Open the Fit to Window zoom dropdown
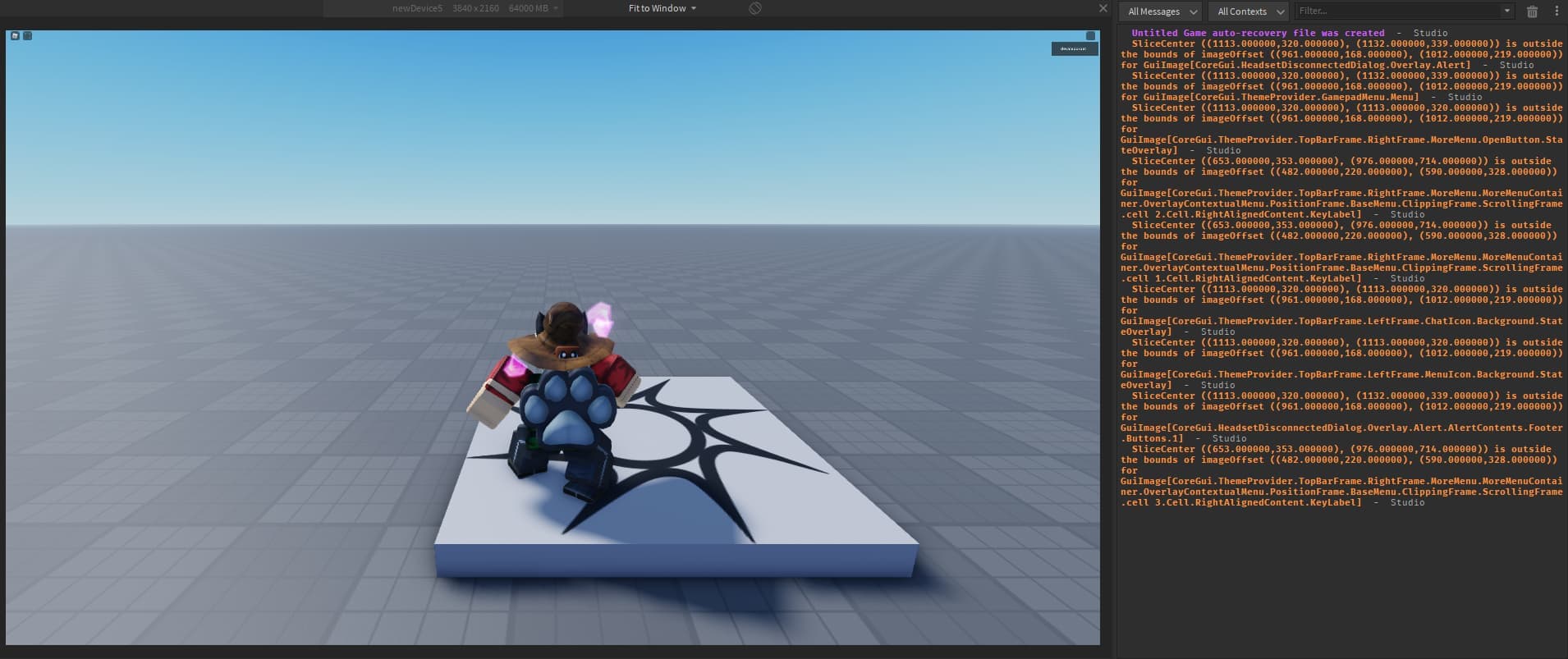 click(663, 8)
